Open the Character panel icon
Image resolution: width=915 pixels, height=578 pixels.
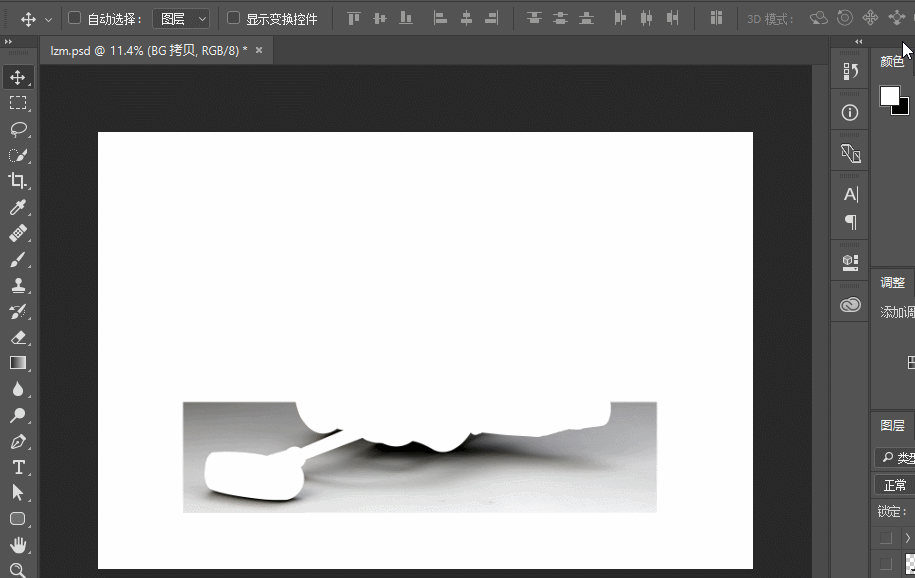click(850, 194)
